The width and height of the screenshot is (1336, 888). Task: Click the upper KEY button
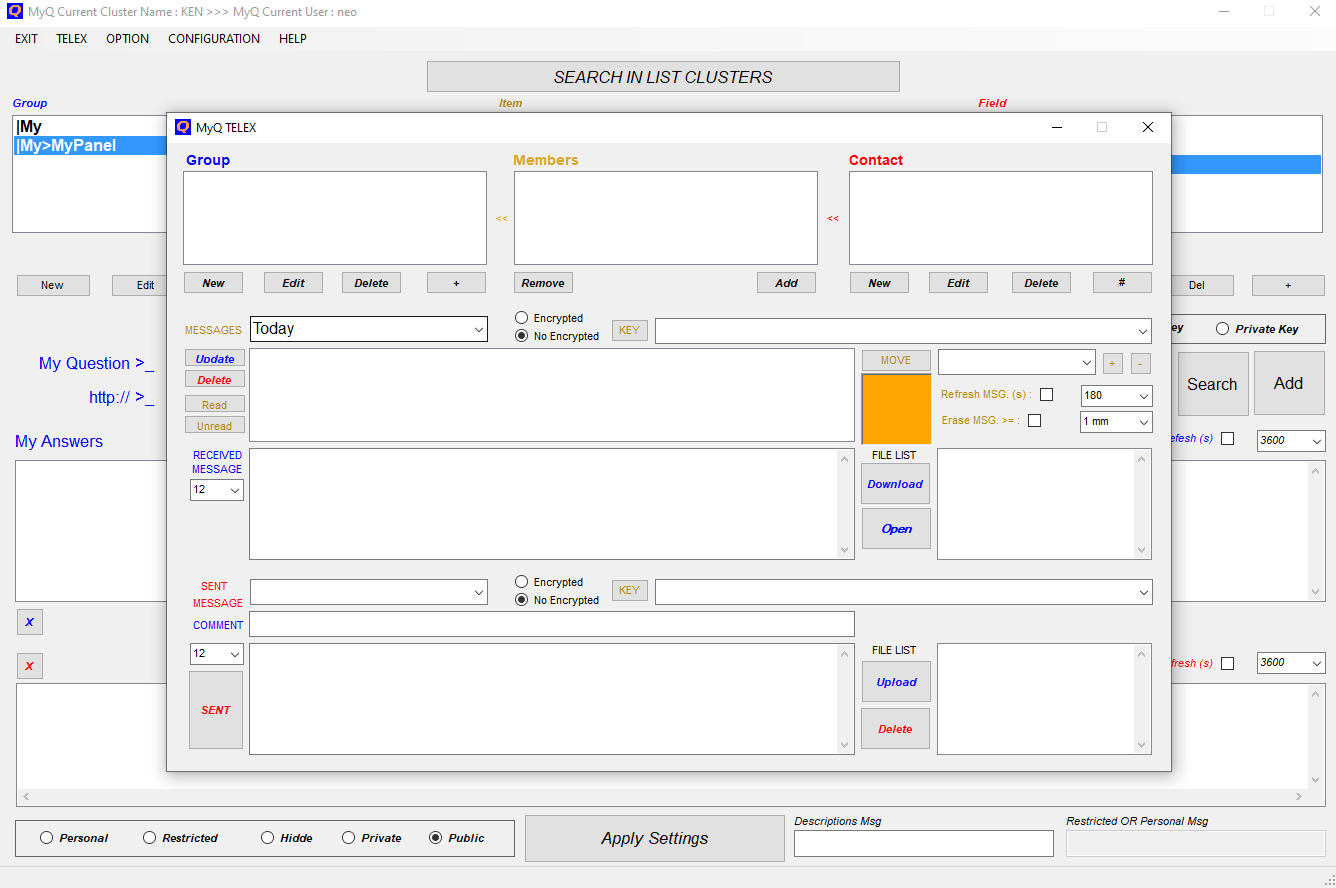pos(630,330)
